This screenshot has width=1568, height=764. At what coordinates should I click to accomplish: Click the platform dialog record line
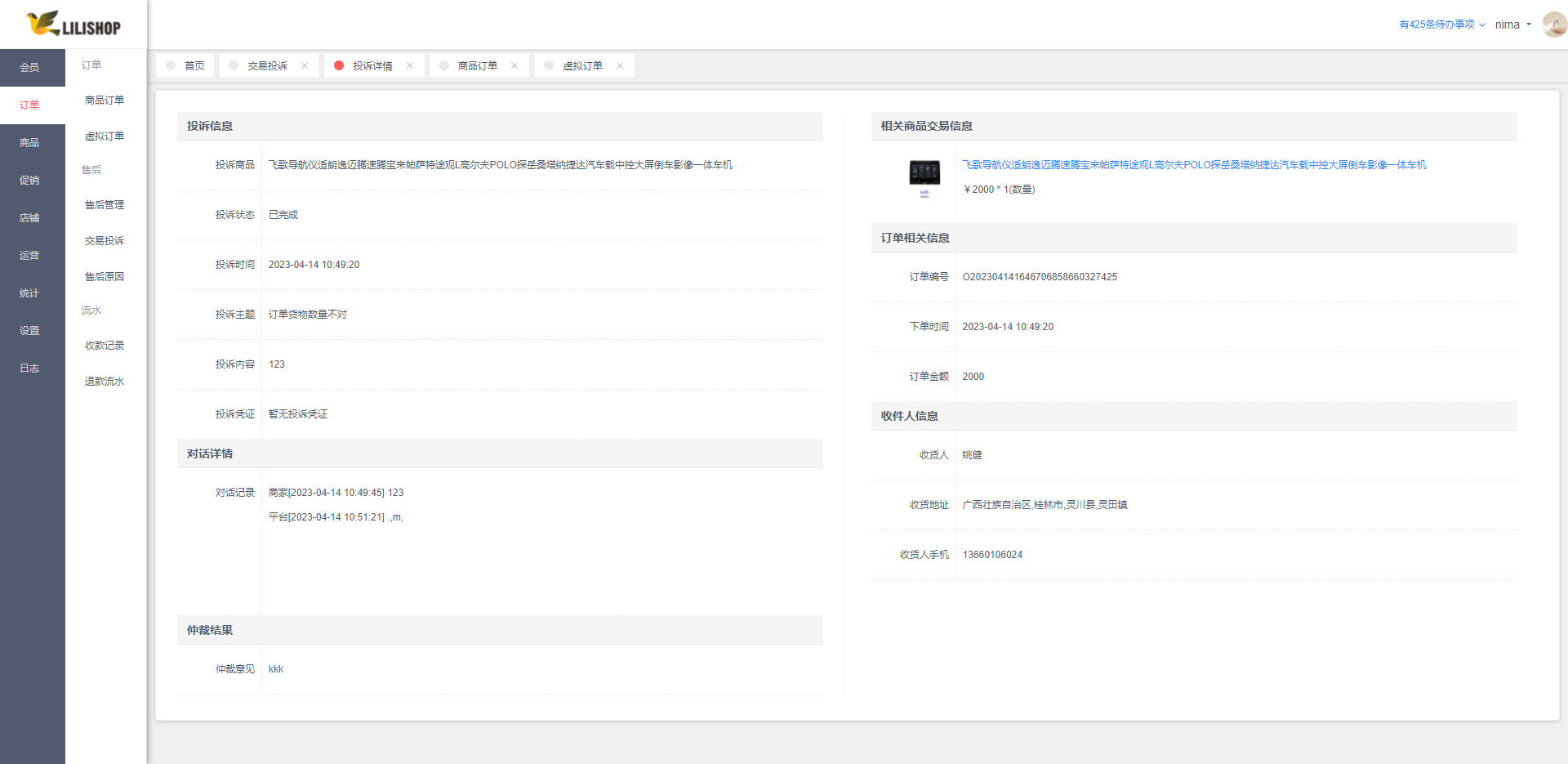coord(336,517)
